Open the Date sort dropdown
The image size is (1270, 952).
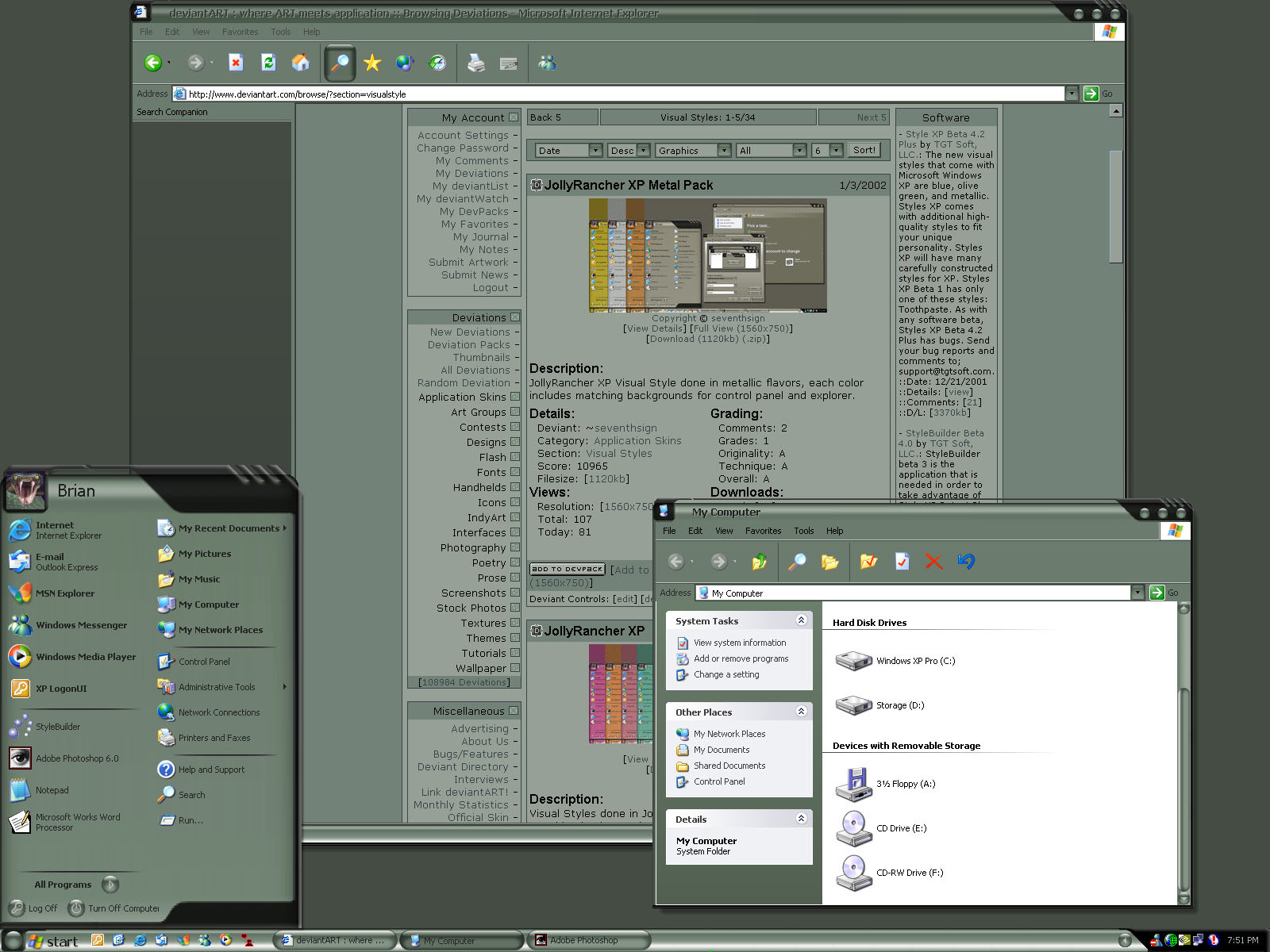click(595, 150)
